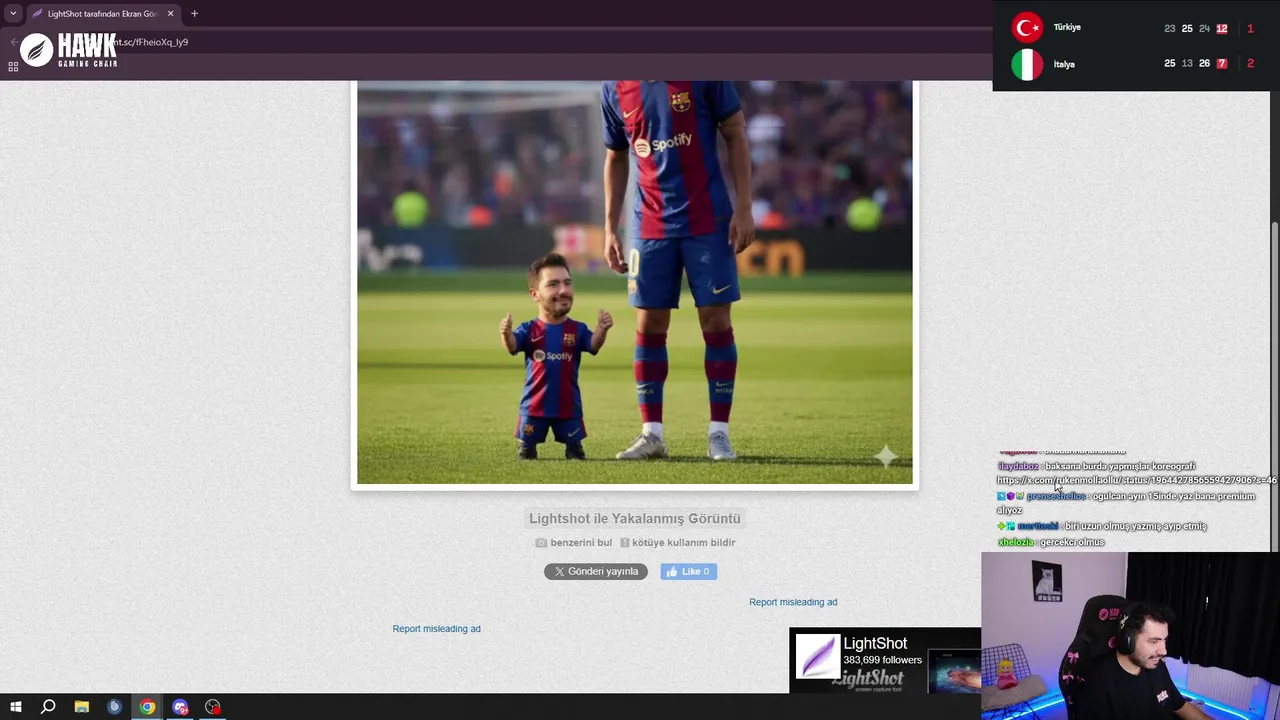The height and width of the screenshot is (720, 1280).
Task: Open OBS Studio from the taskbar
Action: (x=213, y=707)
